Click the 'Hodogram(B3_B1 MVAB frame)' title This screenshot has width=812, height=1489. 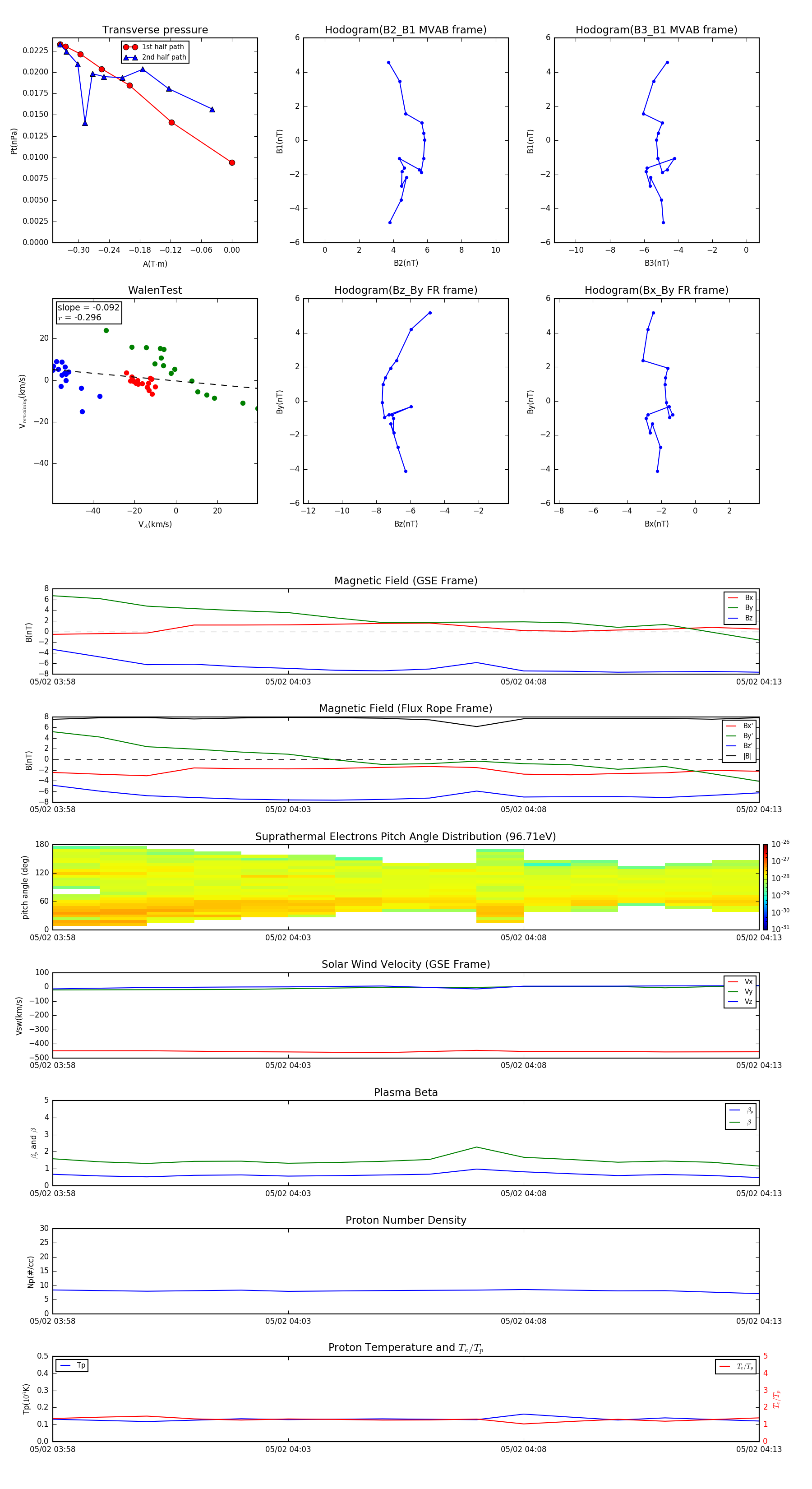pos(656,30)
